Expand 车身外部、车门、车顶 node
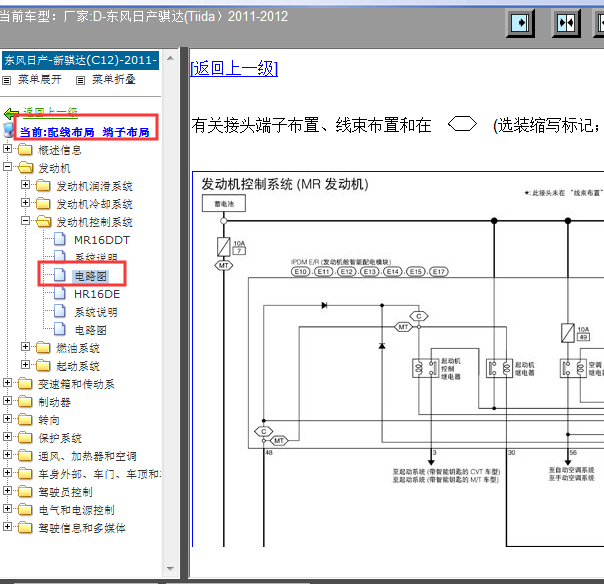The width and height of the screenshot is (604, 584). [7, 472]
